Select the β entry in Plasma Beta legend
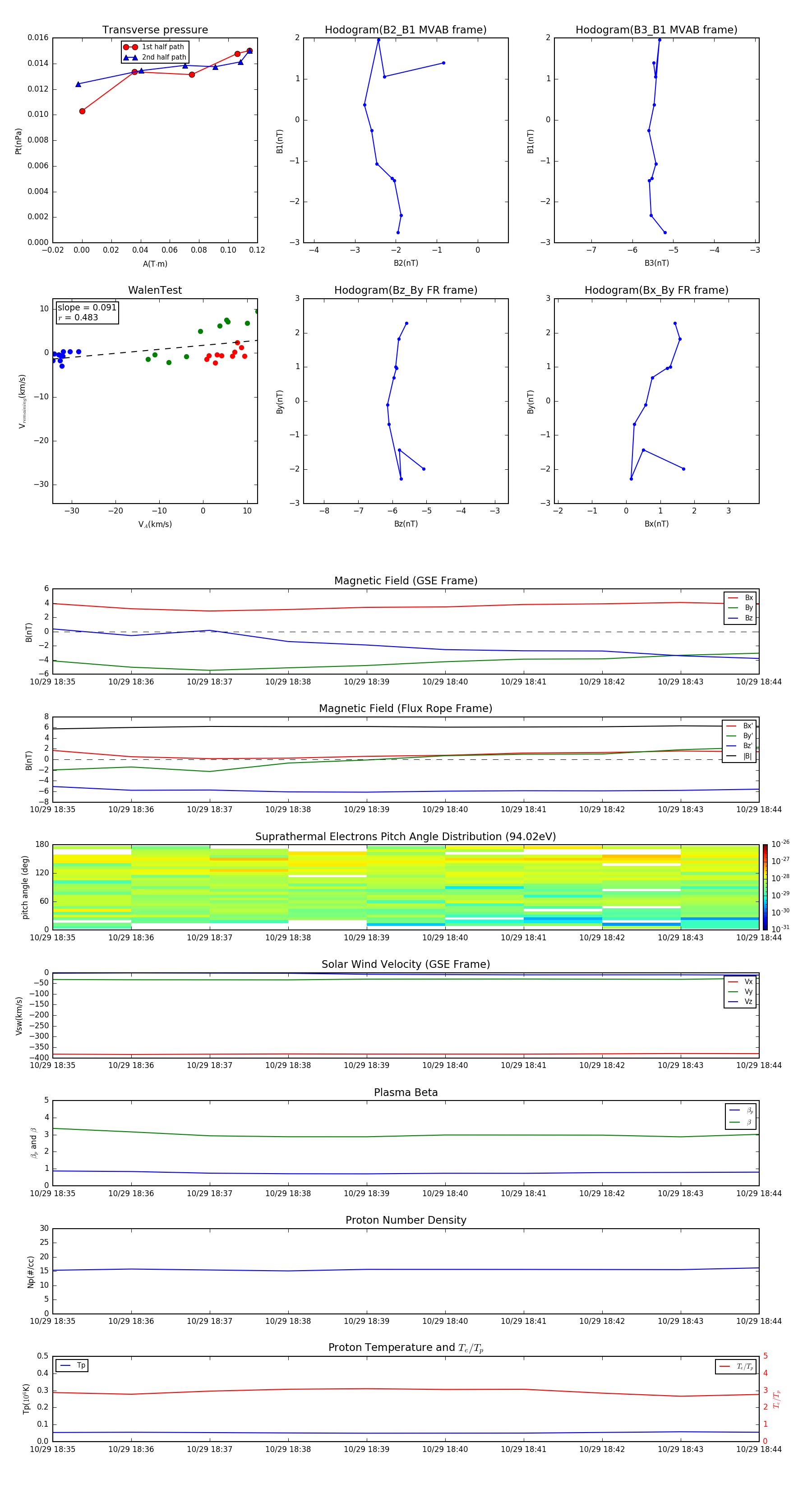Image resolution: width=812 pixels, height=1489 pixels. click(741, 1122)
